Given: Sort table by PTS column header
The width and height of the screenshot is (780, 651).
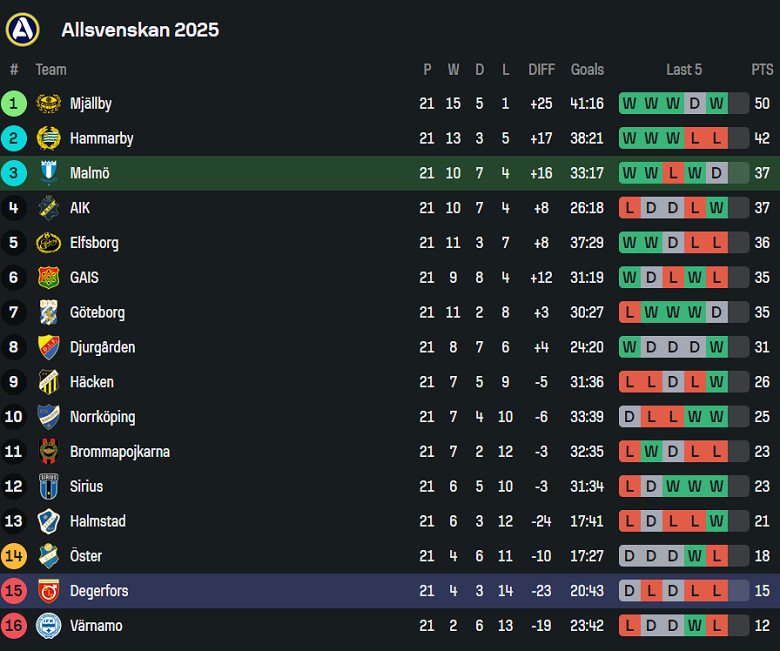Looking at the screenshot, I should coord(762,70).
